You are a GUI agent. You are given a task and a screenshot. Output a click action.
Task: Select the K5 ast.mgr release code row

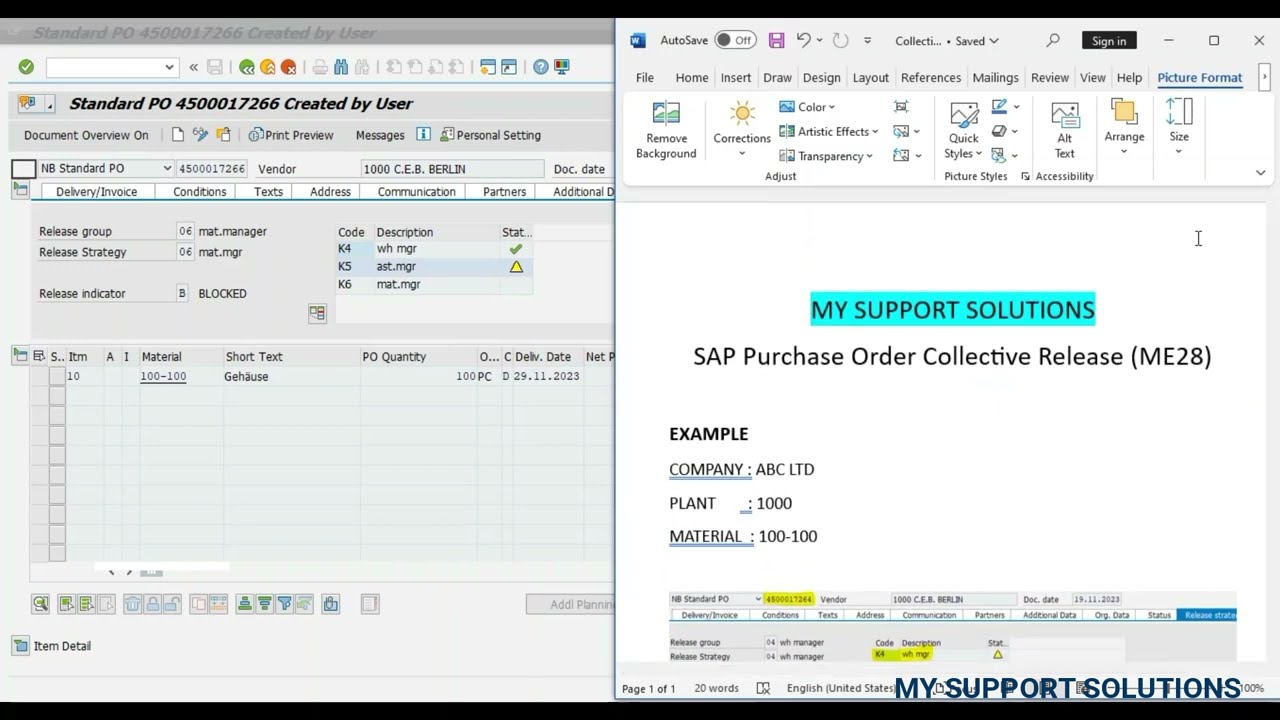(x=434, y=267)
